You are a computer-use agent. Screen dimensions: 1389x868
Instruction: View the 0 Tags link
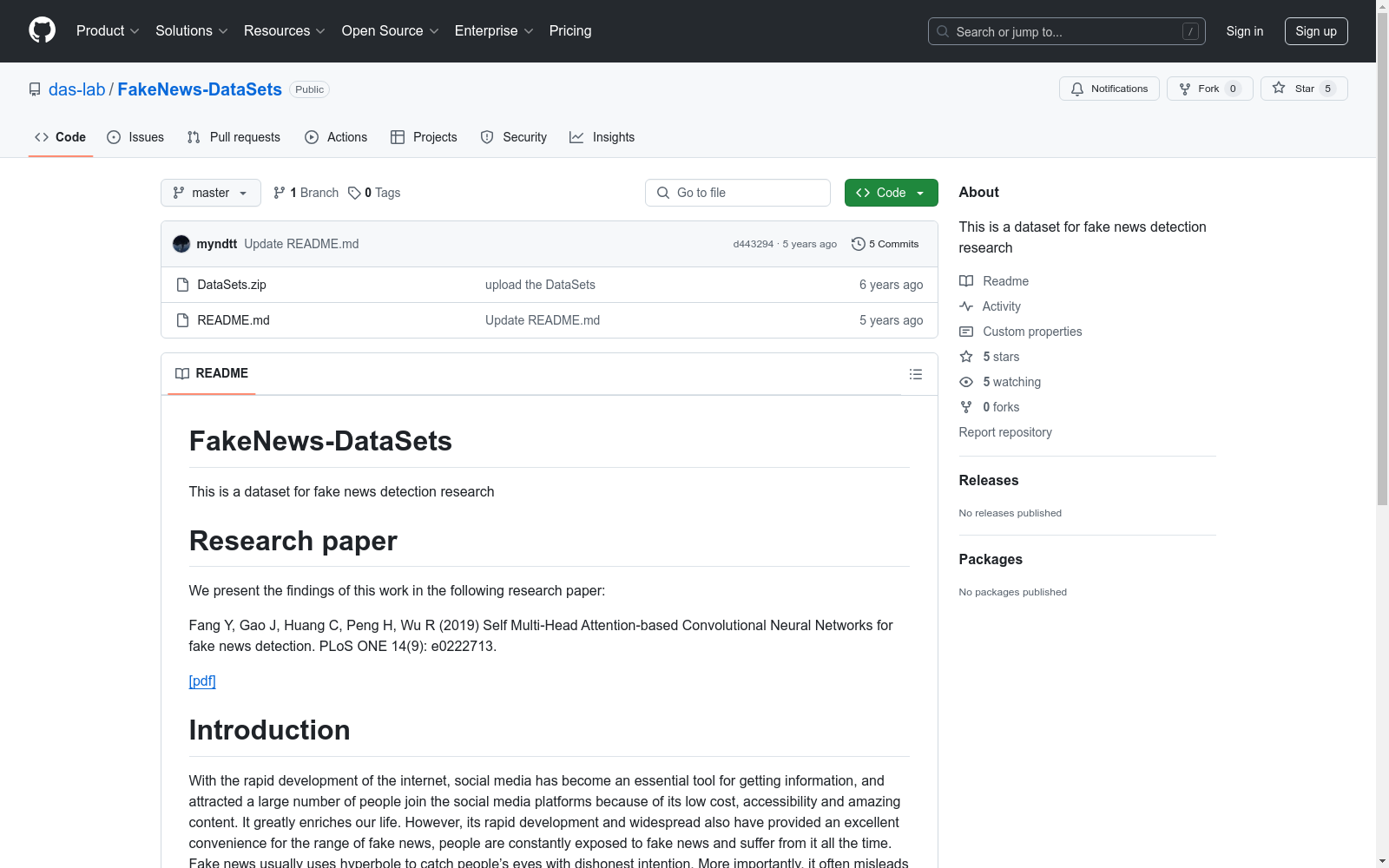(374, 193)
